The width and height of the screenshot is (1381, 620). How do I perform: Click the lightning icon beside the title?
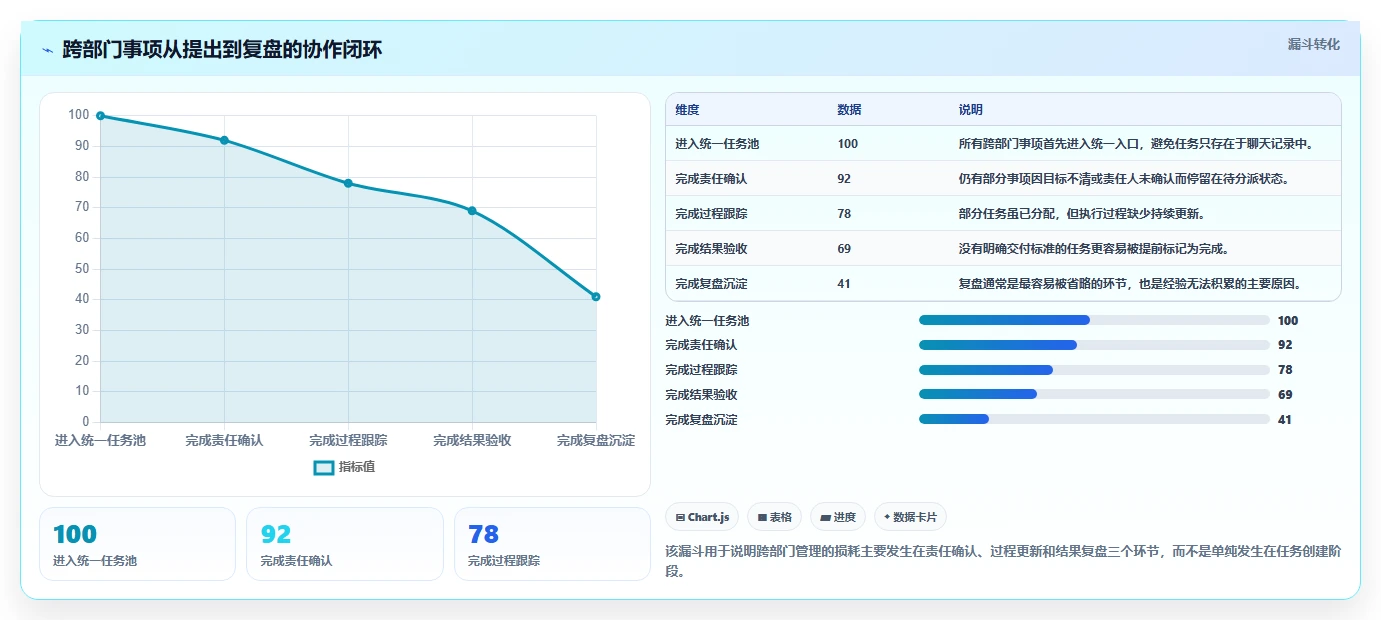[47, 50]
